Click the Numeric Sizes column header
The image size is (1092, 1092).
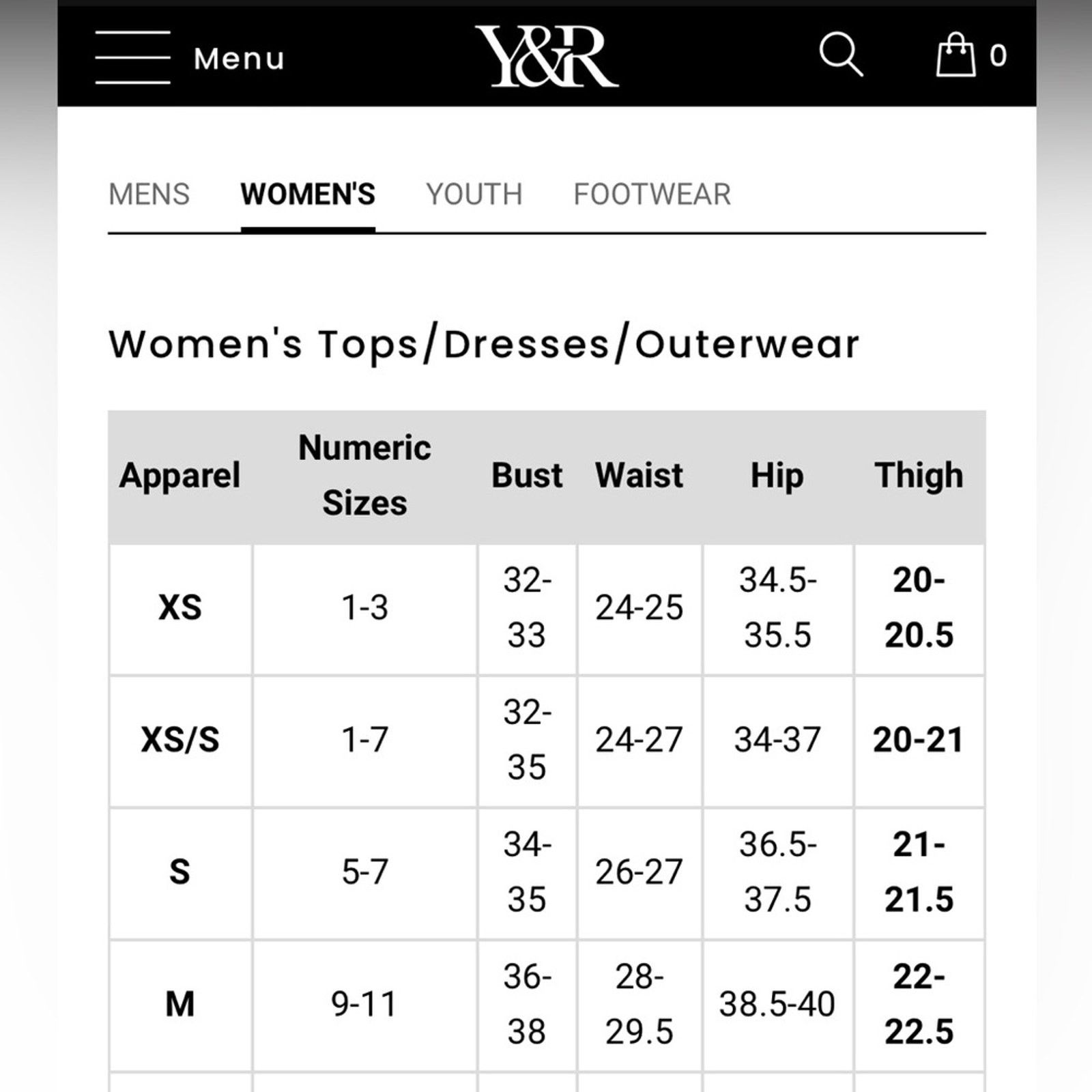(x=364, y=476)
